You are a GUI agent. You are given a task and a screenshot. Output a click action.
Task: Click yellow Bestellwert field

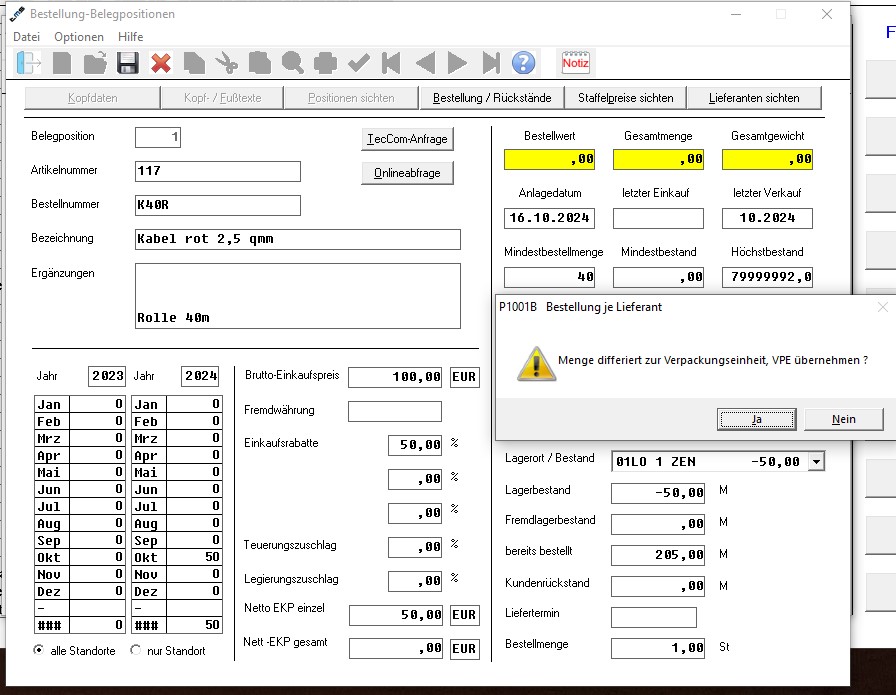coord(550,159)
